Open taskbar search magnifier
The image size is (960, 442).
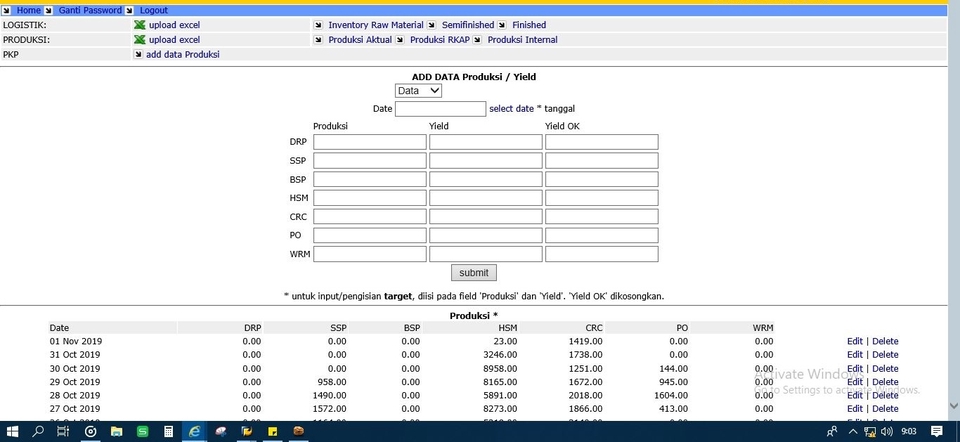click(x=38, y=431)
